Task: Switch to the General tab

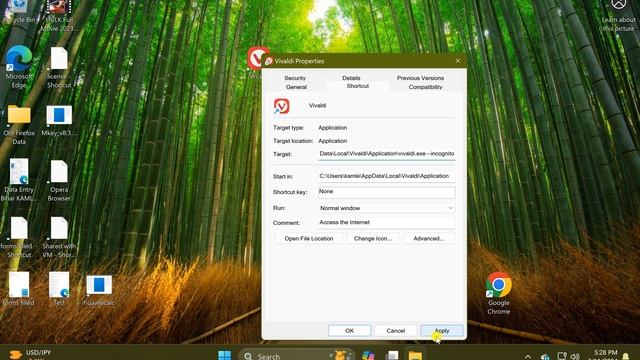Action: point(296,87)
